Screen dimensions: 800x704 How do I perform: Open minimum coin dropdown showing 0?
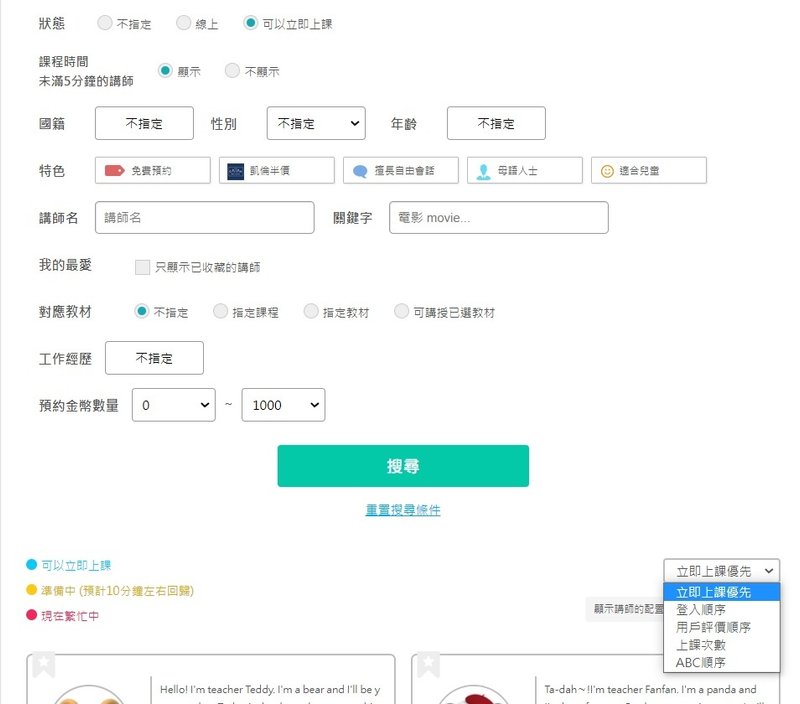pos(173,405)
